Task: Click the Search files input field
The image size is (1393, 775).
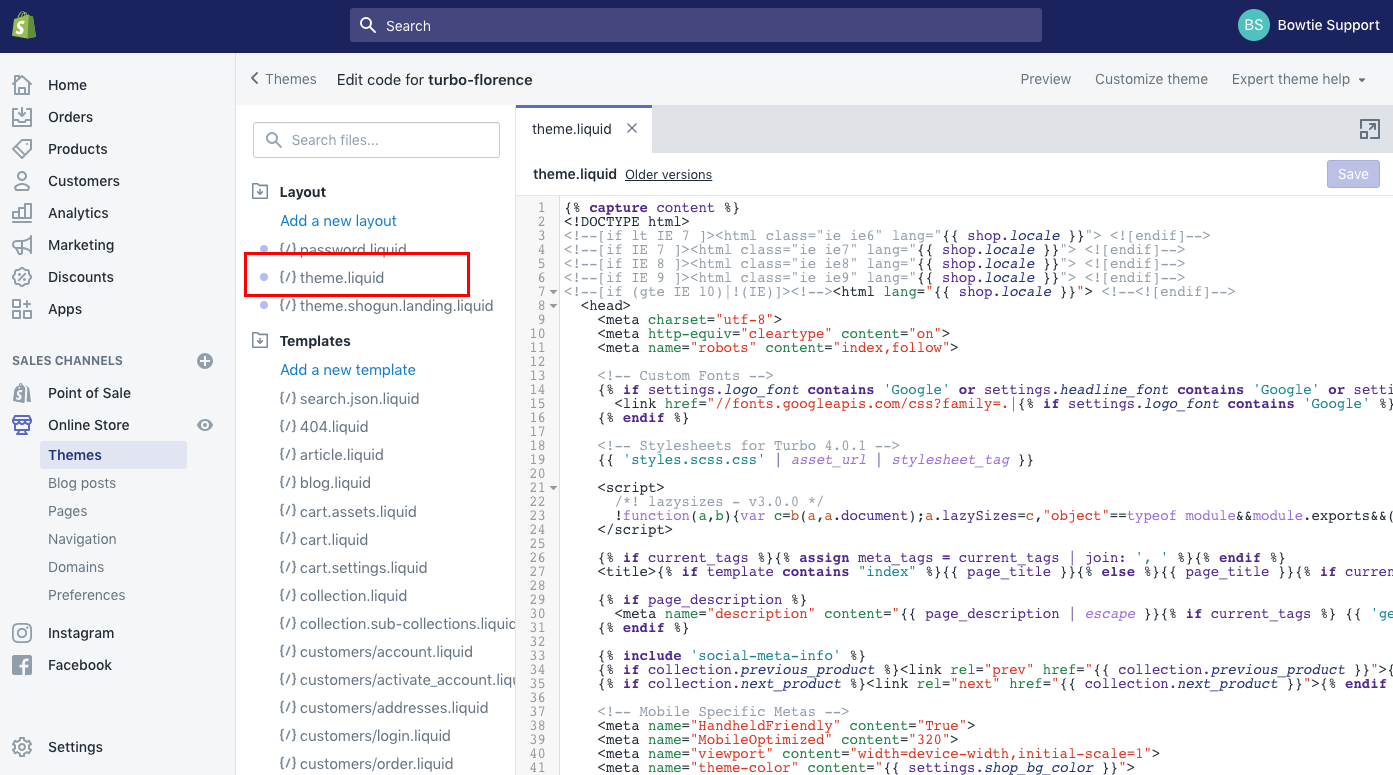Action: [376, 140]
